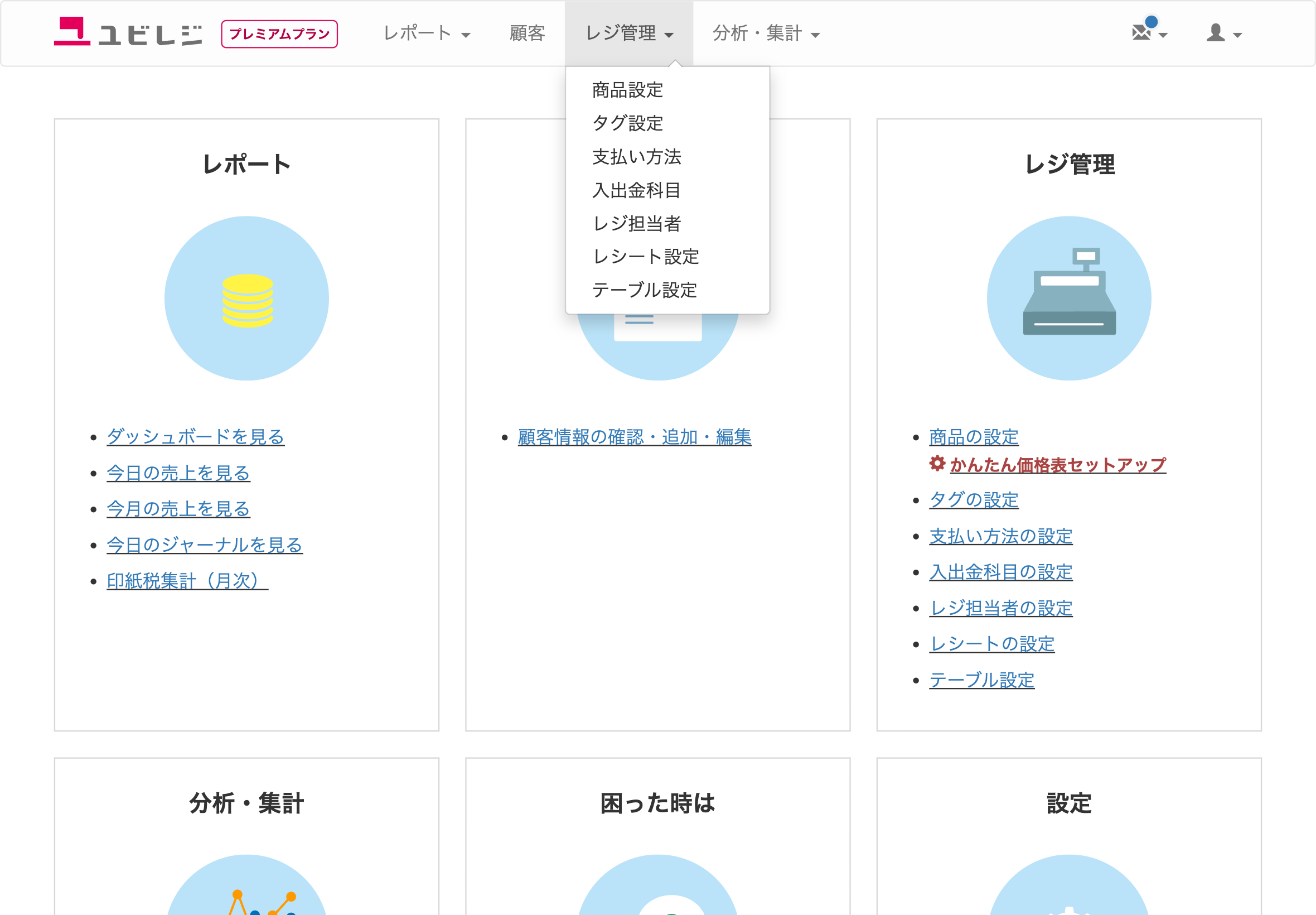
Task: Open the テーブル設定 link in レジ管理 card
Action: [981, 680]
